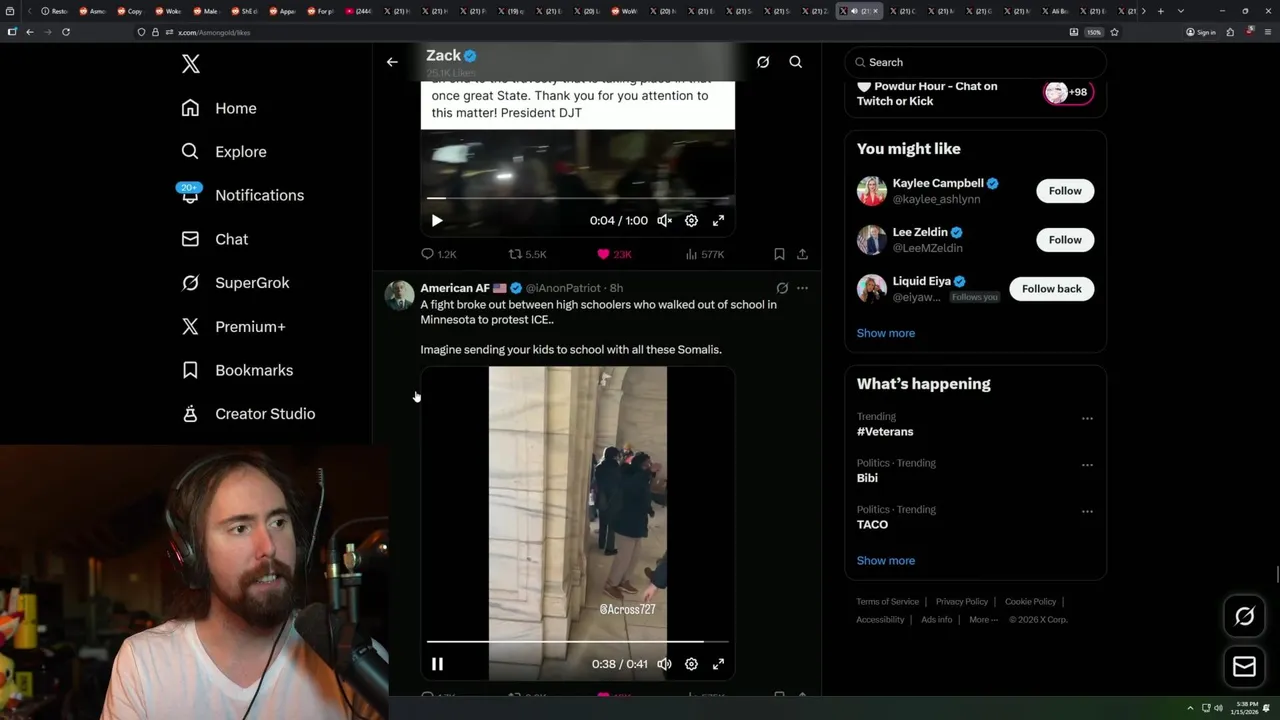The width and height of the screenshot is (1280, 720).
Task: Share the post with 577K views
Action: 802,254
